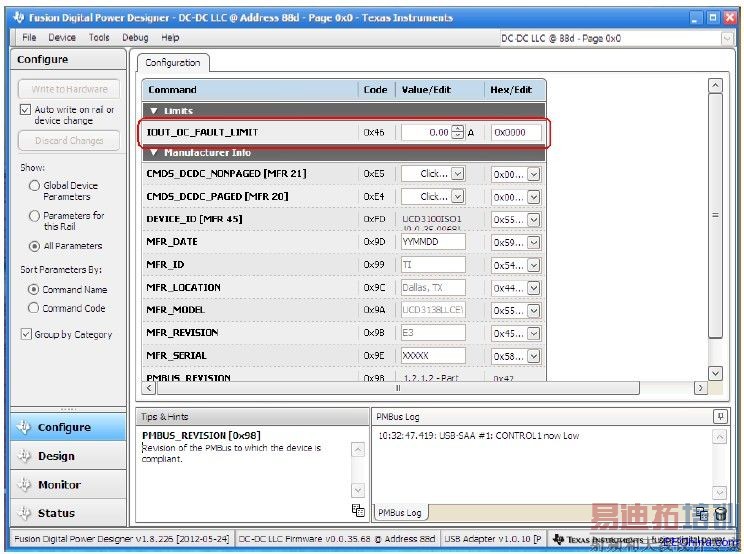This screenshot has width=744, height=554.
Task: Click the Tips & Hints scroll up arrow
Action: pyautogui.click(x=358, y=449)
